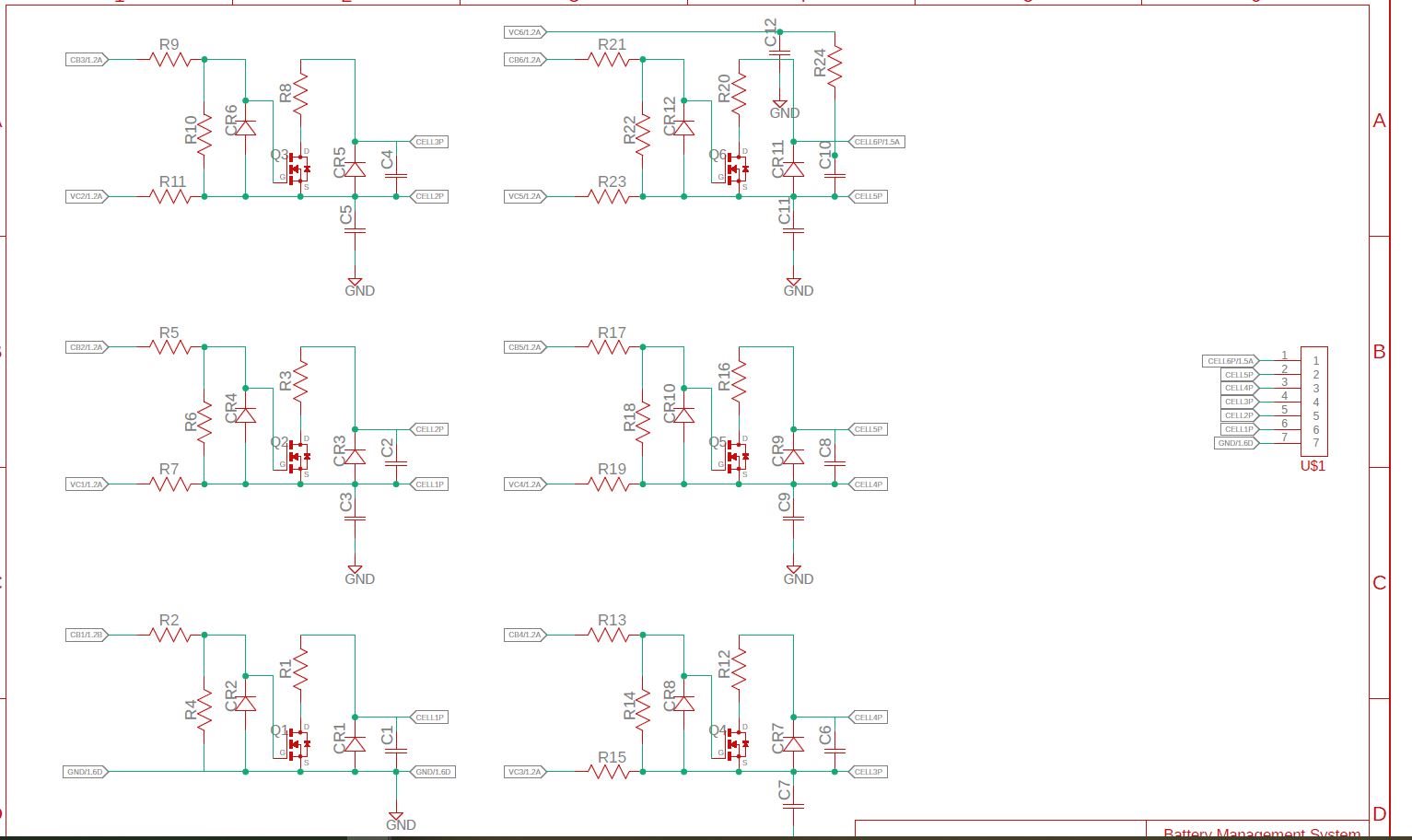Click the CB2/1.2A net label
Image resolution: width=1412 pixels, height=840 pixels.
tap(88, 347)
